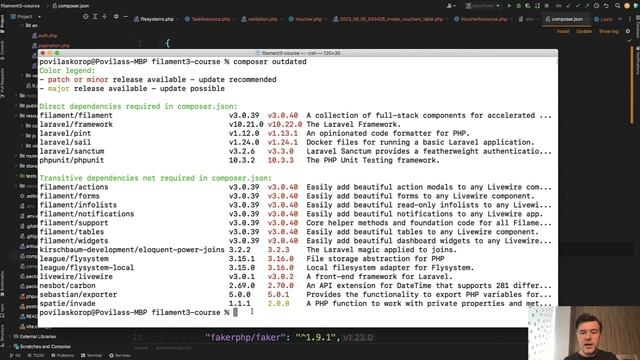Click sebastian/exporter line in terminal
This screenshot has width=640, height=360.
click(296, 295)
